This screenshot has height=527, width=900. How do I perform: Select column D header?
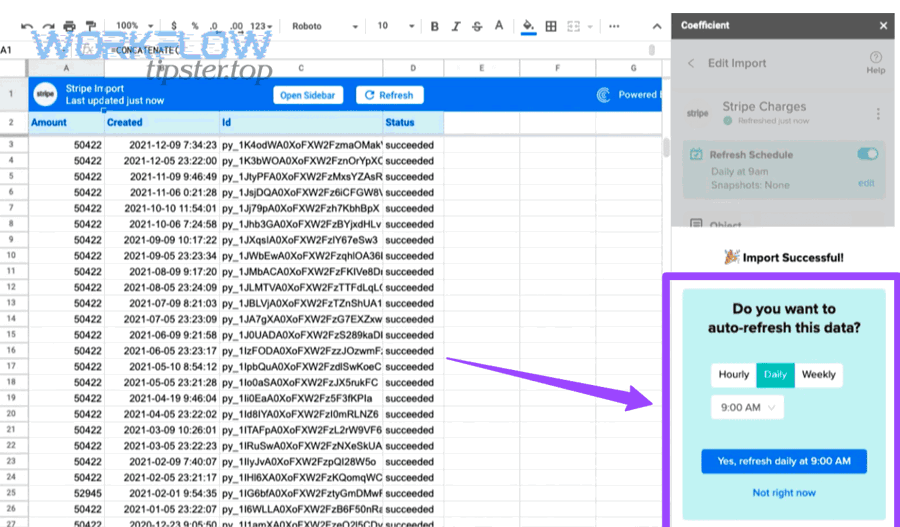(413, 68)
